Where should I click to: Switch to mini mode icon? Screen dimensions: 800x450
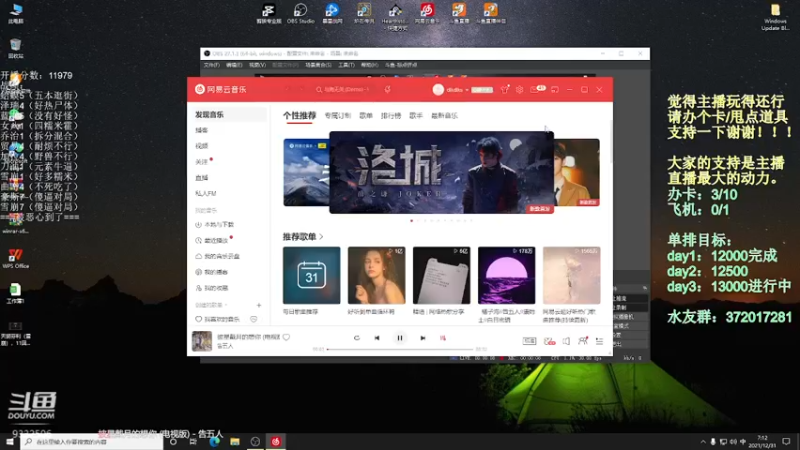[x=555, y=89]
